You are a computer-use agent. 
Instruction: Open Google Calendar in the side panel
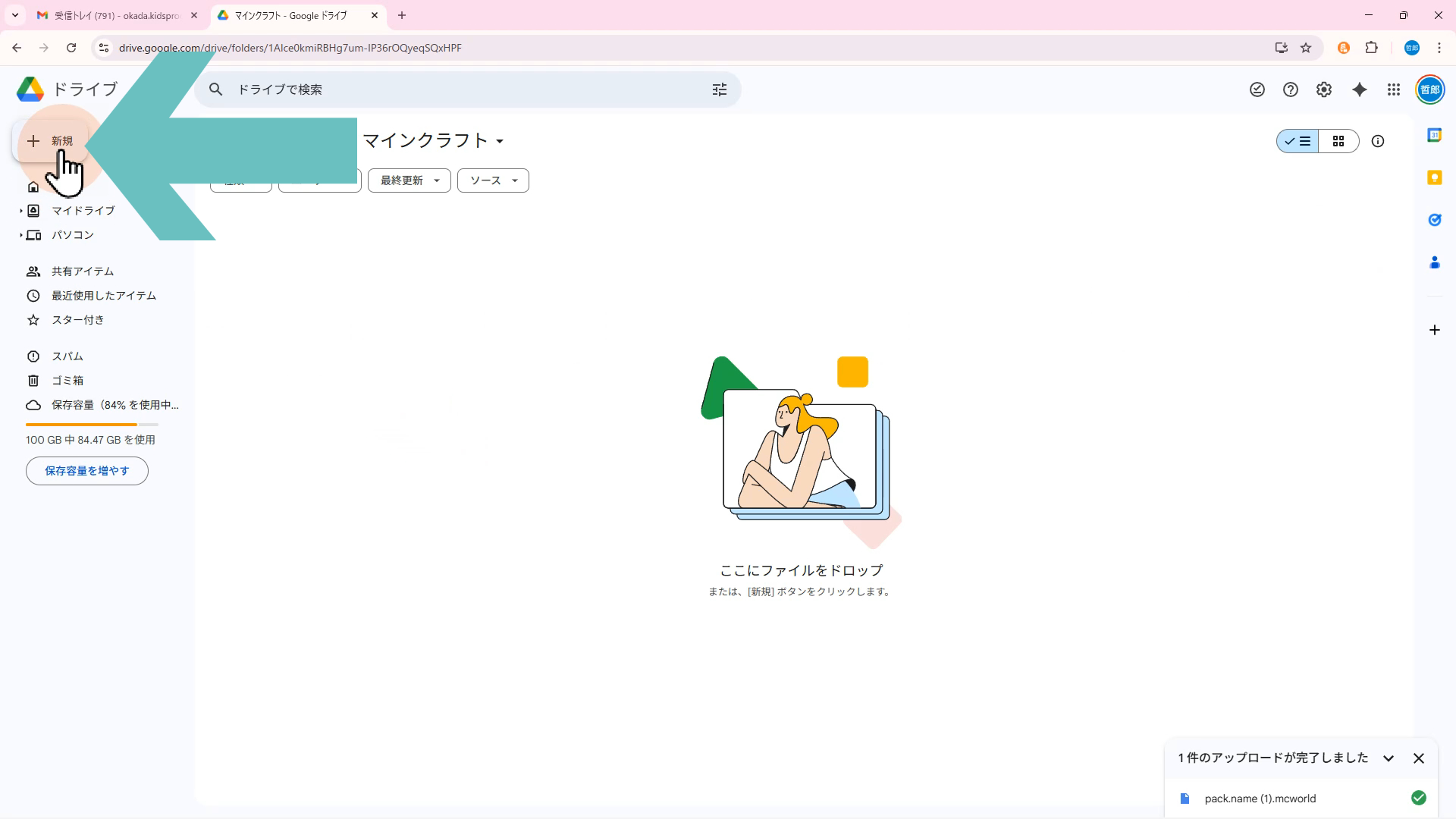coord(1434,135)
